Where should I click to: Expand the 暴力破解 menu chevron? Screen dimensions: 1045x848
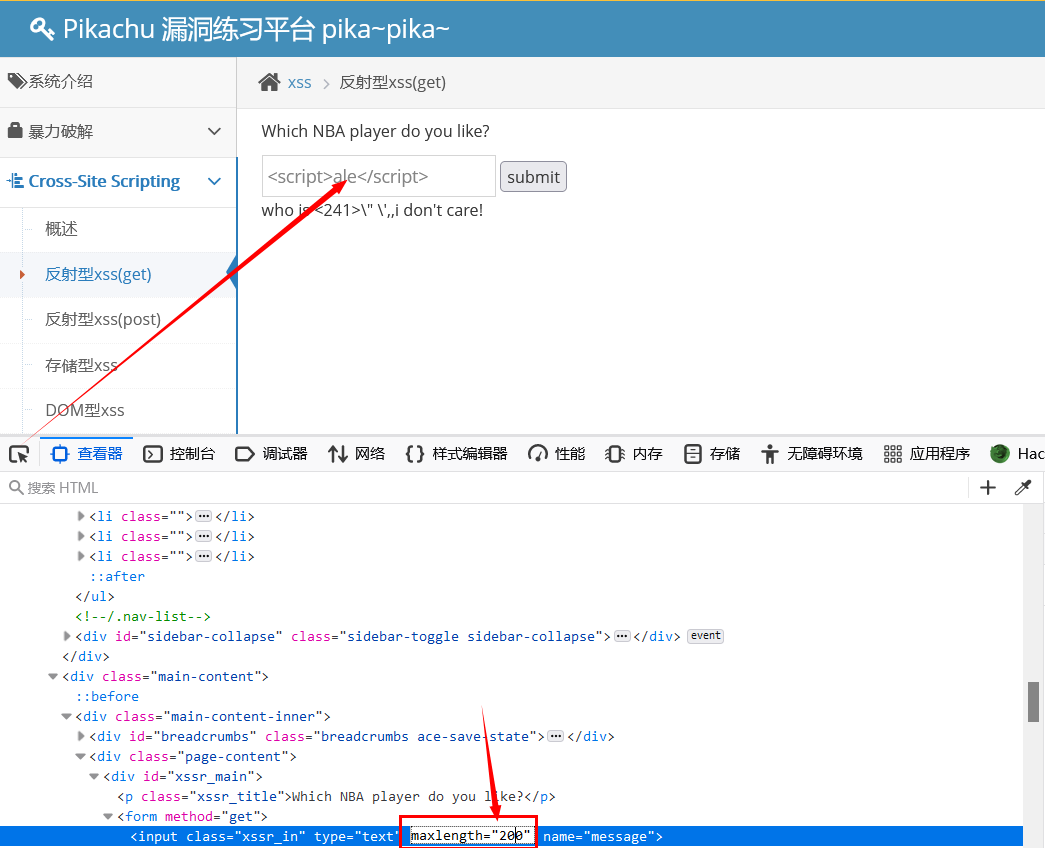[214, 131]
